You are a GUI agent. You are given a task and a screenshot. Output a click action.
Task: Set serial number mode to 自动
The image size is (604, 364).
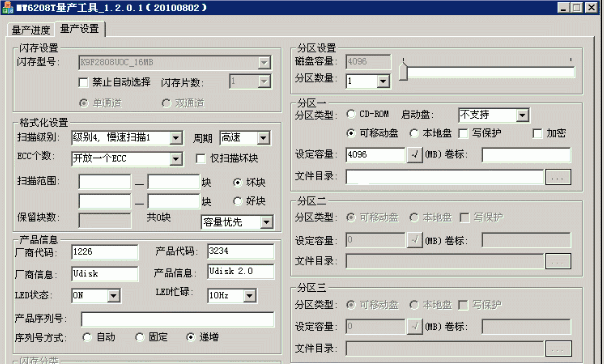[x=87, y=337]
